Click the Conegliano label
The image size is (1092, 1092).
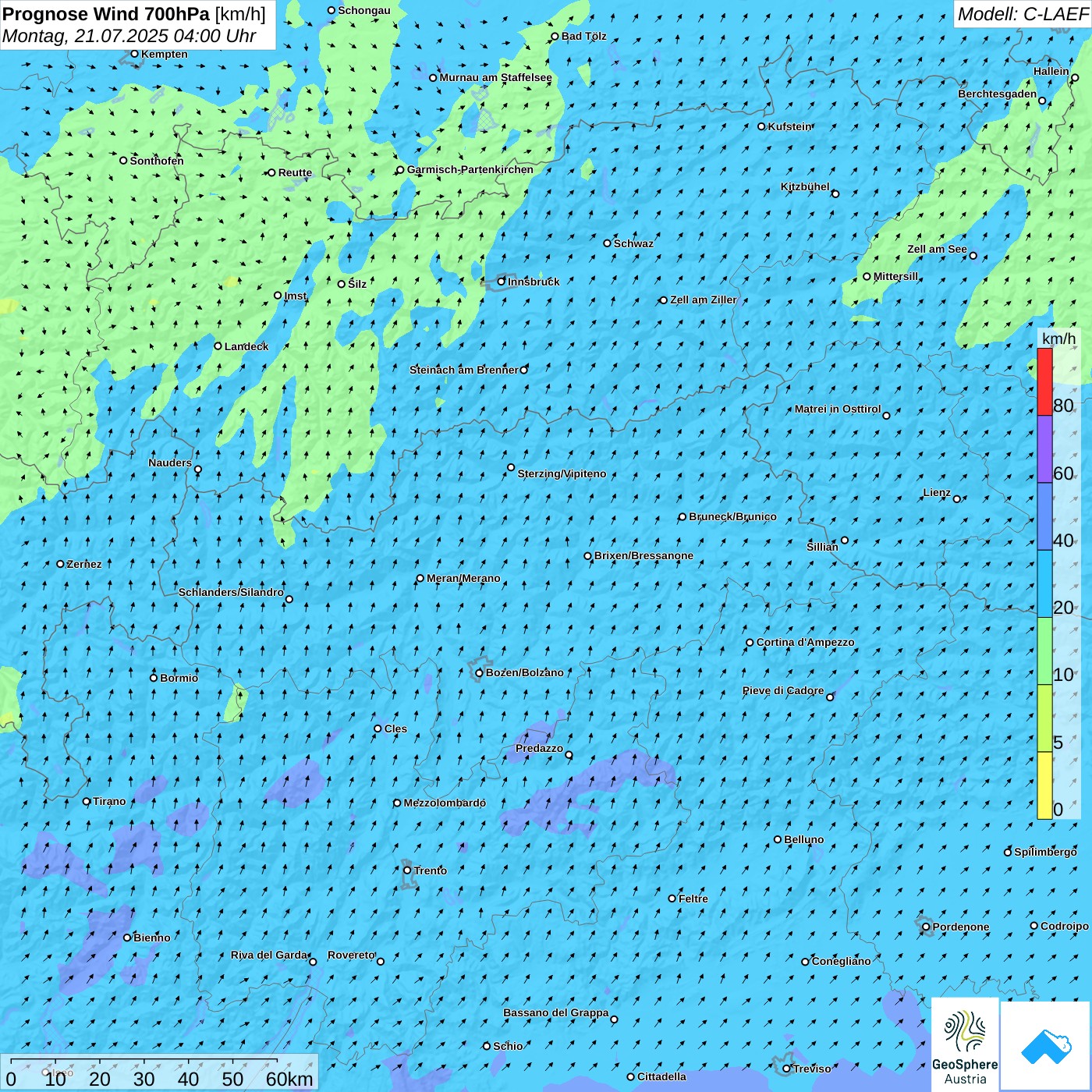tap(842, 961)
